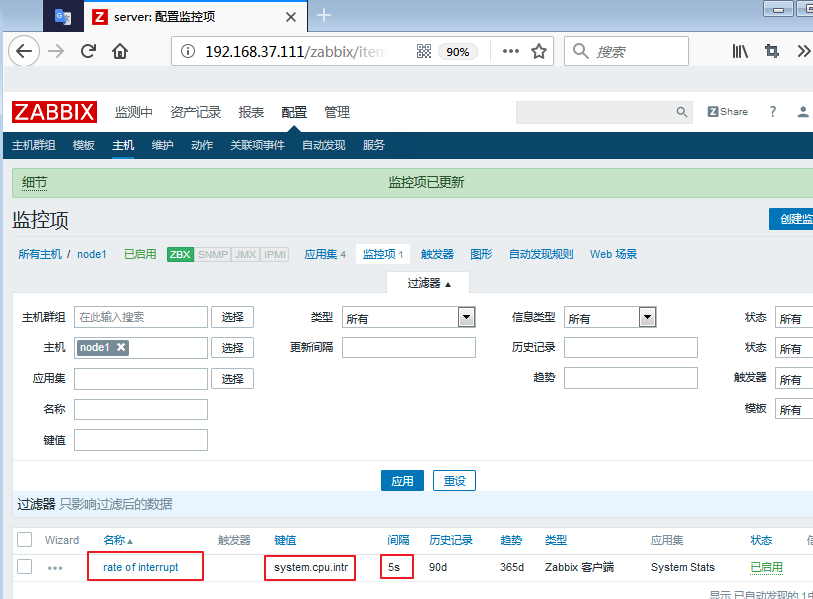This screenshot has width=813, height=599.
Task: Reload the page with refresh icon
Action: [x=89, y=51]
